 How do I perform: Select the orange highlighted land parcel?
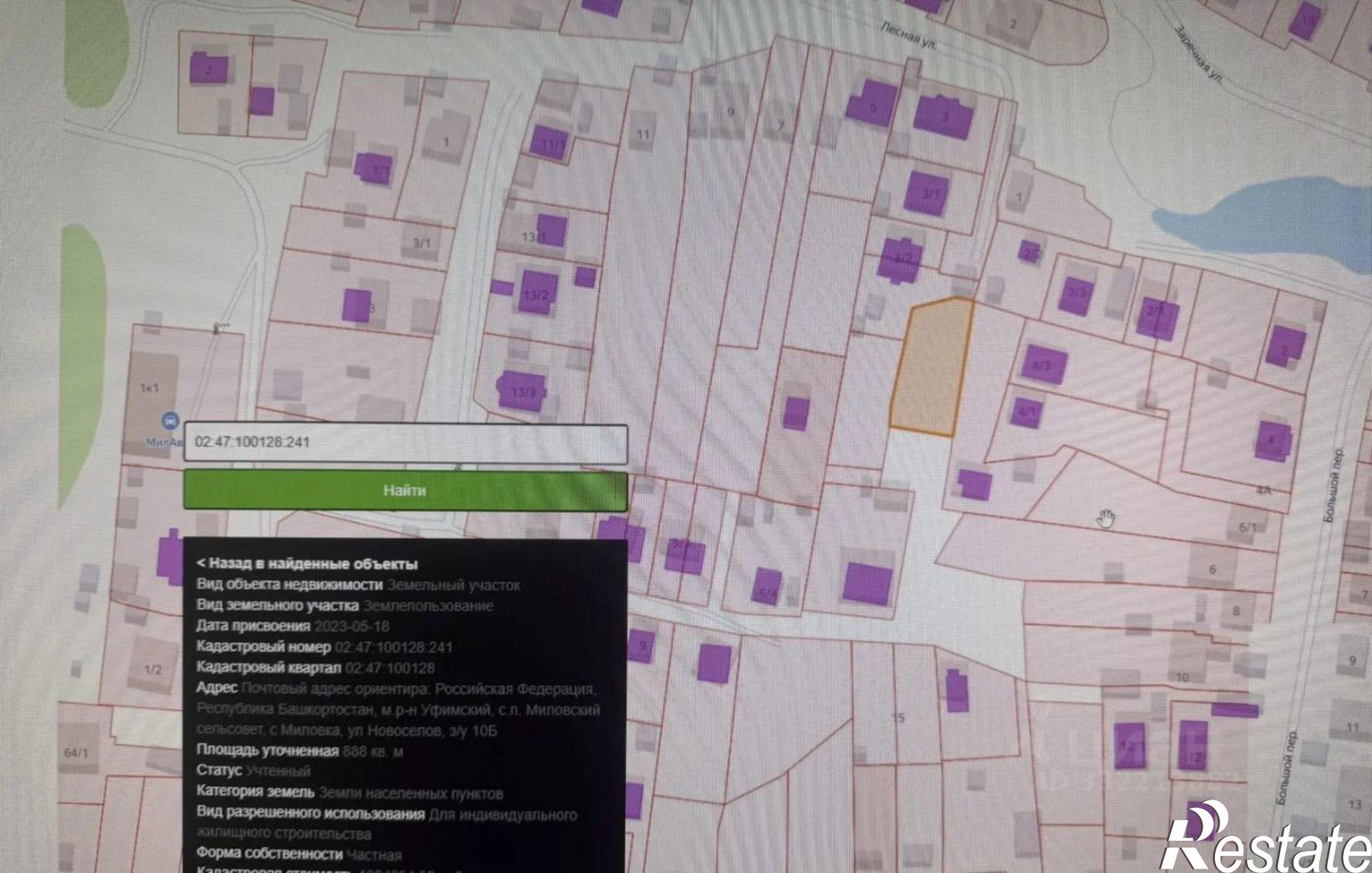coord(932,368)
